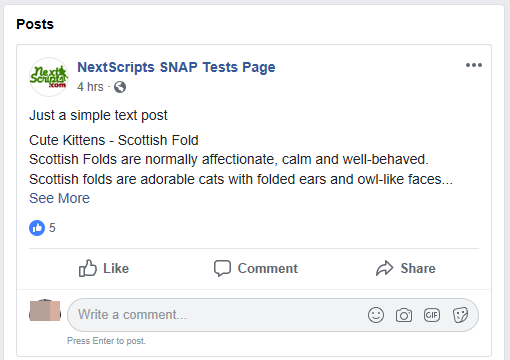
Task: Click the blue thumbs-up reaction icon
Action: point(37,228)
